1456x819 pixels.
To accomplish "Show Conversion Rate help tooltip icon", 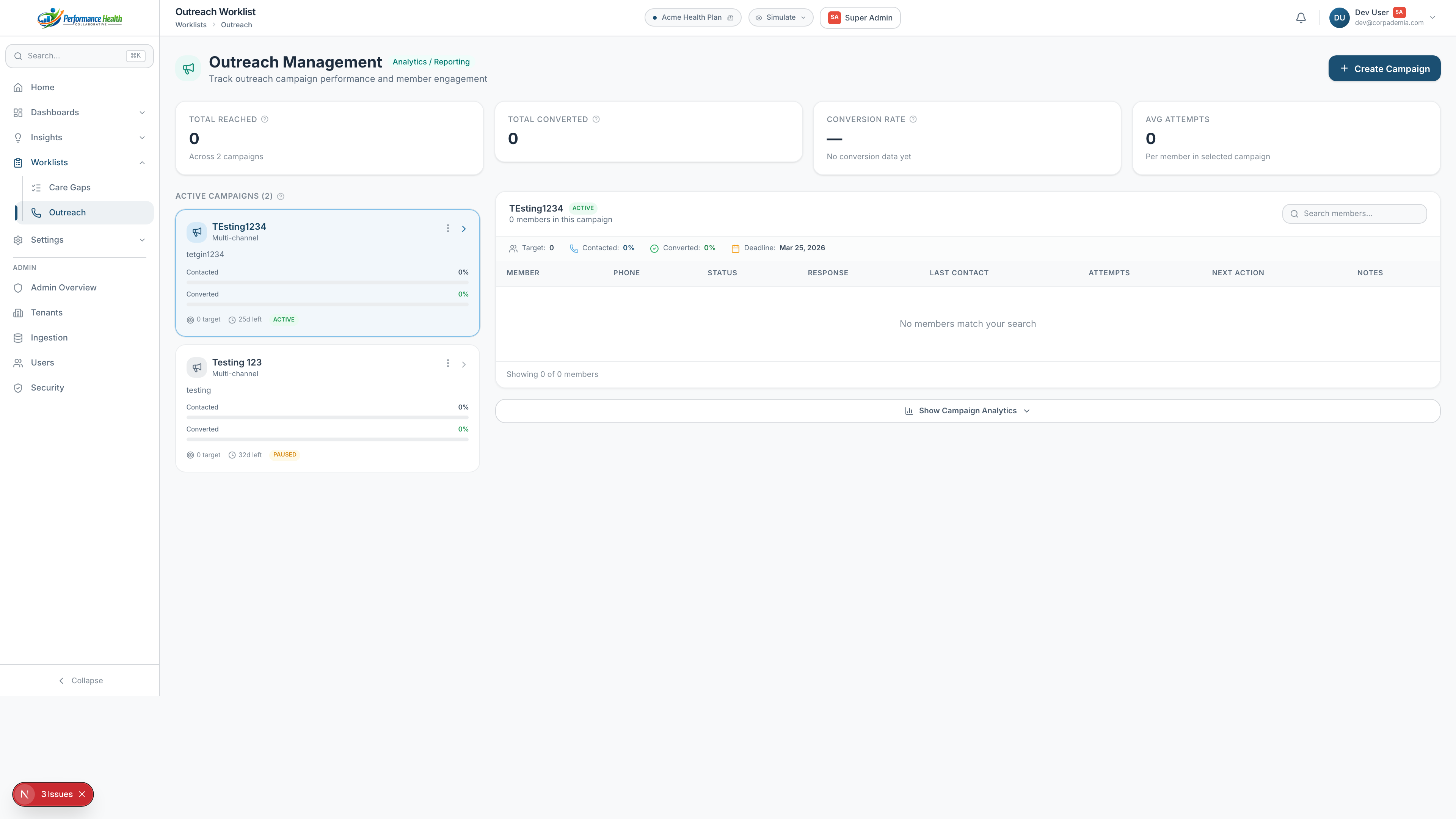I will click(x=913, y=119).
